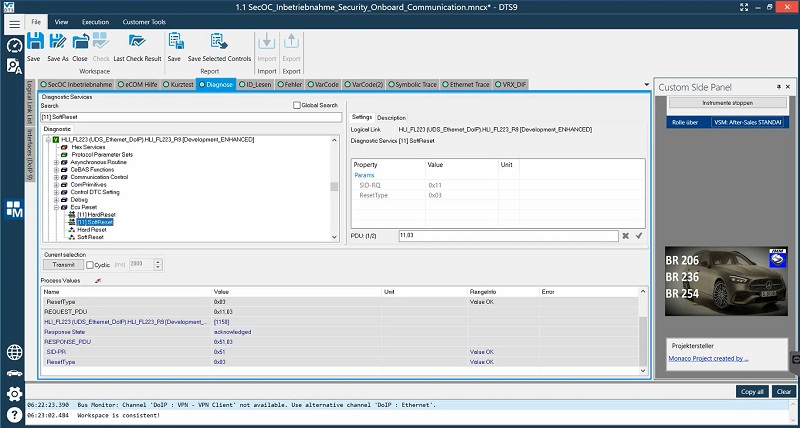Open the Last Check Result
The image size is (800, 428).
137,42
